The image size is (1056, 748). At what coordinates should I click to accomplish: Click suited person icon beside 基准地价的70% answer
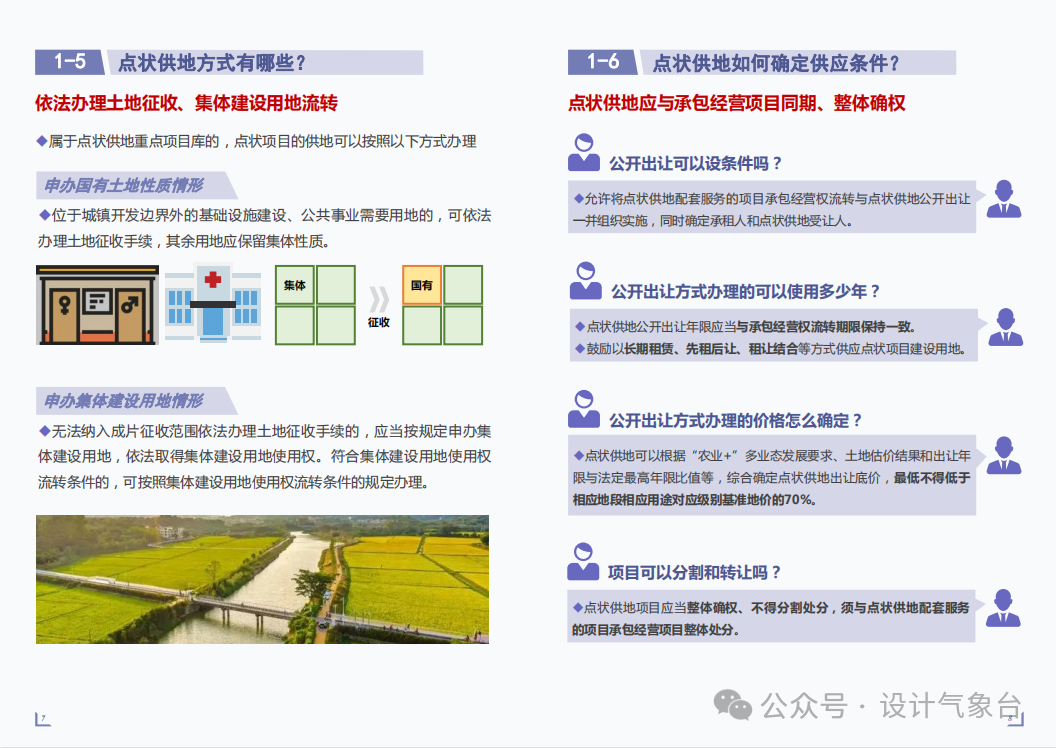point(1003,455)
